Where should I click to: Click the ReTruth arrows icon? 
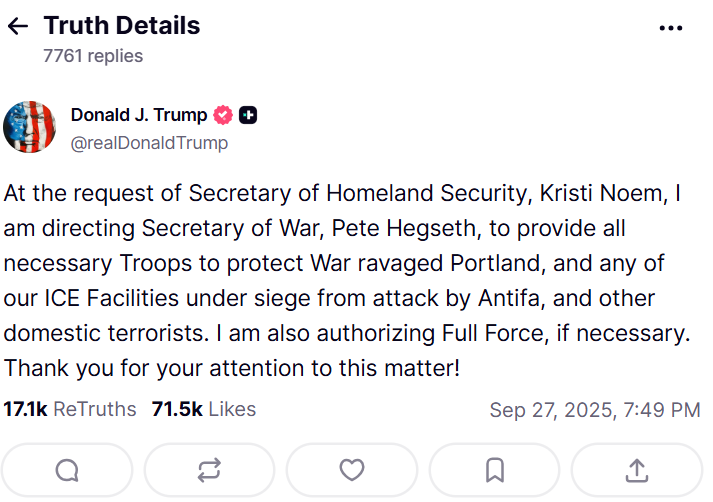[x=209, y=470]
